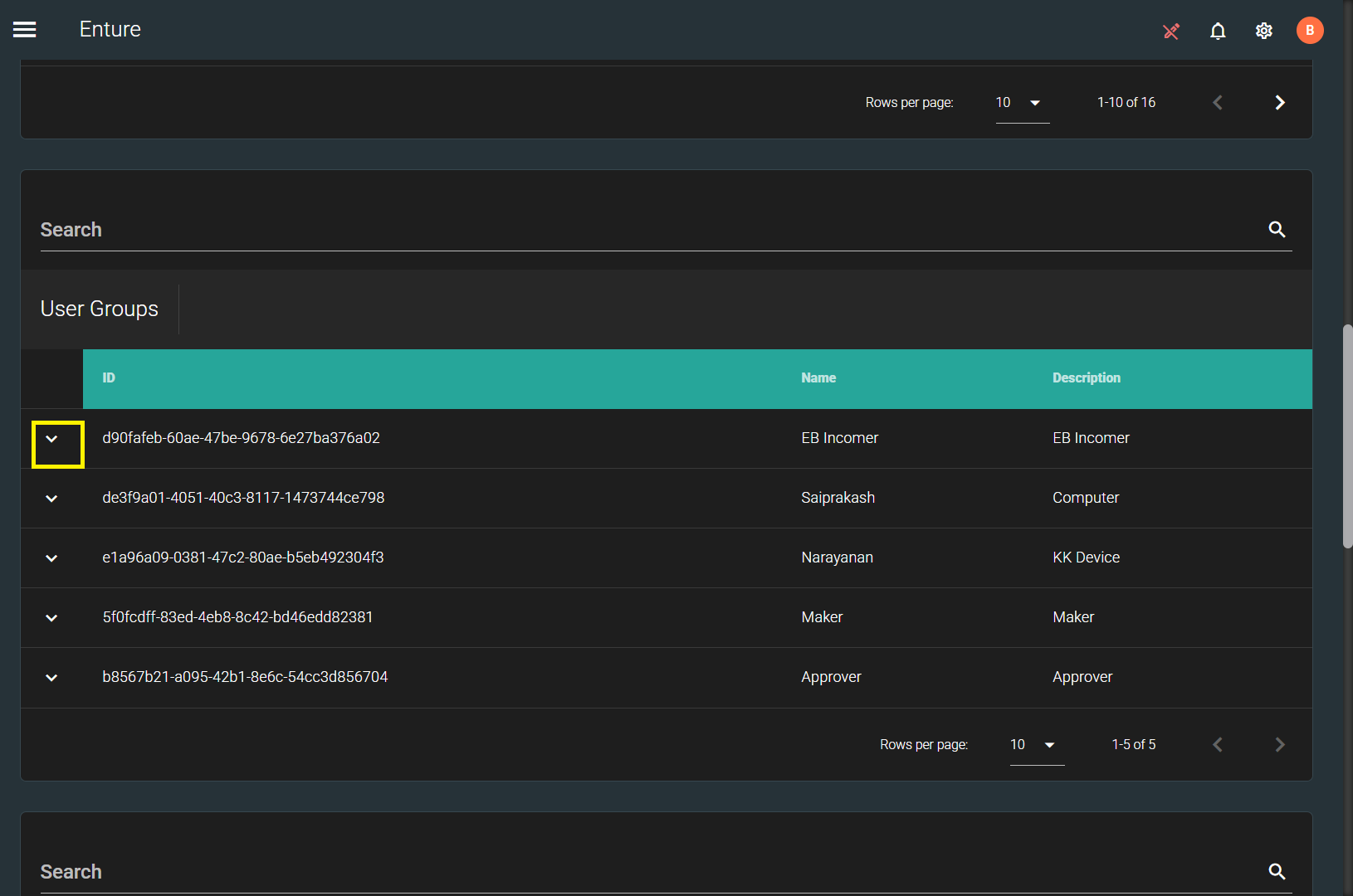
Task: Expand the EB Incomer group row
Action: point(51,439)
